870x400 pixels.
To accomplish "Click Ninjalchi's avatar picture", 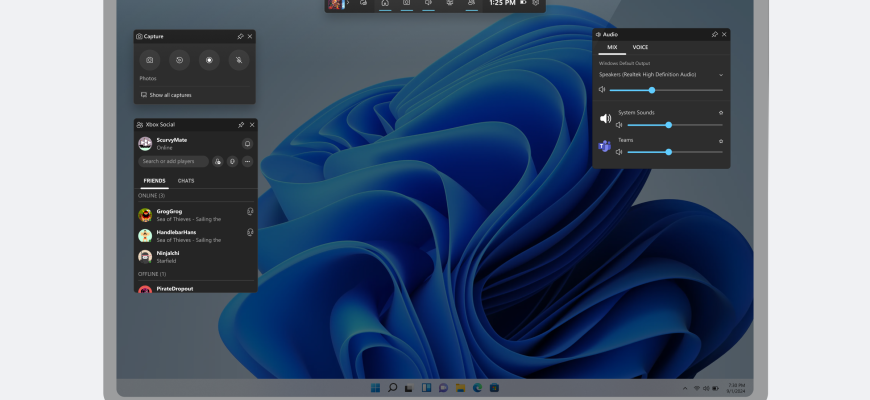I will click(145, 256).
